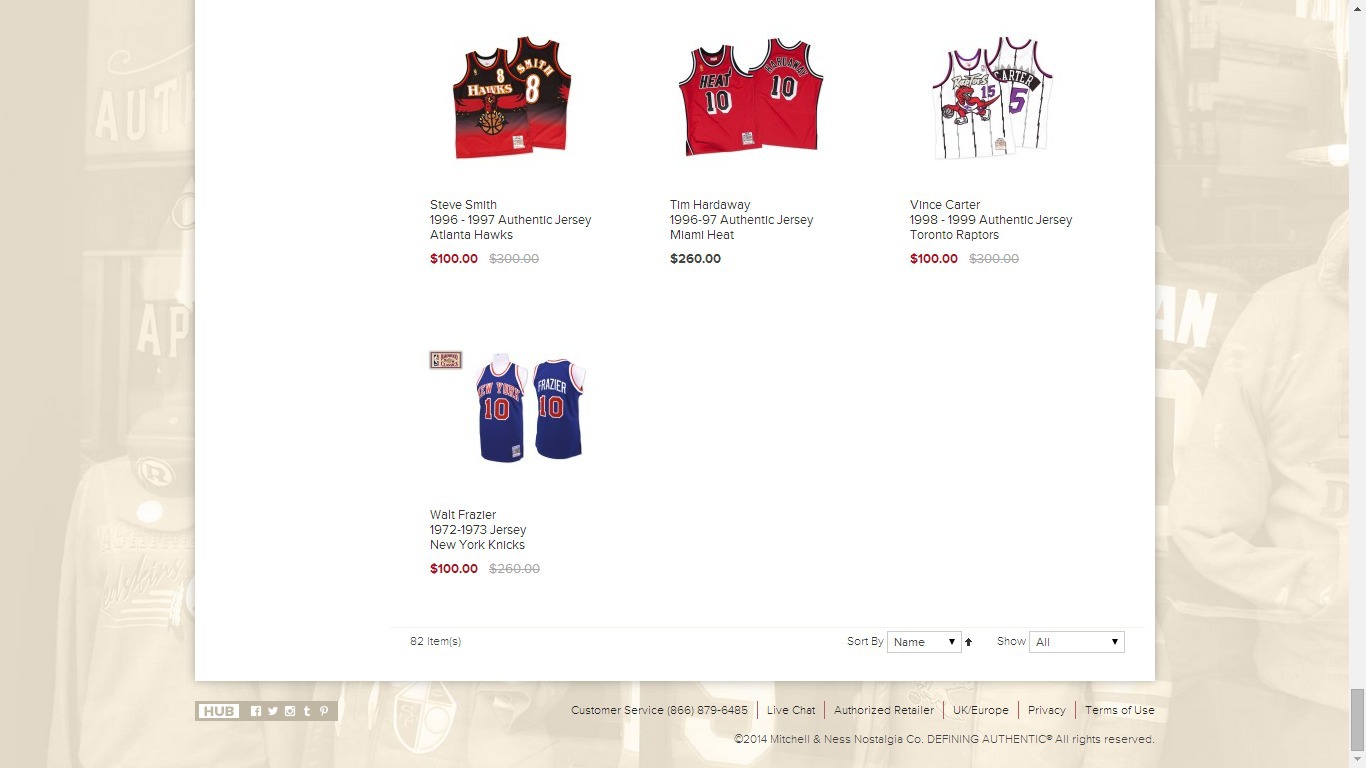
Task: Open the Twitter bird icon
Action: (x=273, y=711)
